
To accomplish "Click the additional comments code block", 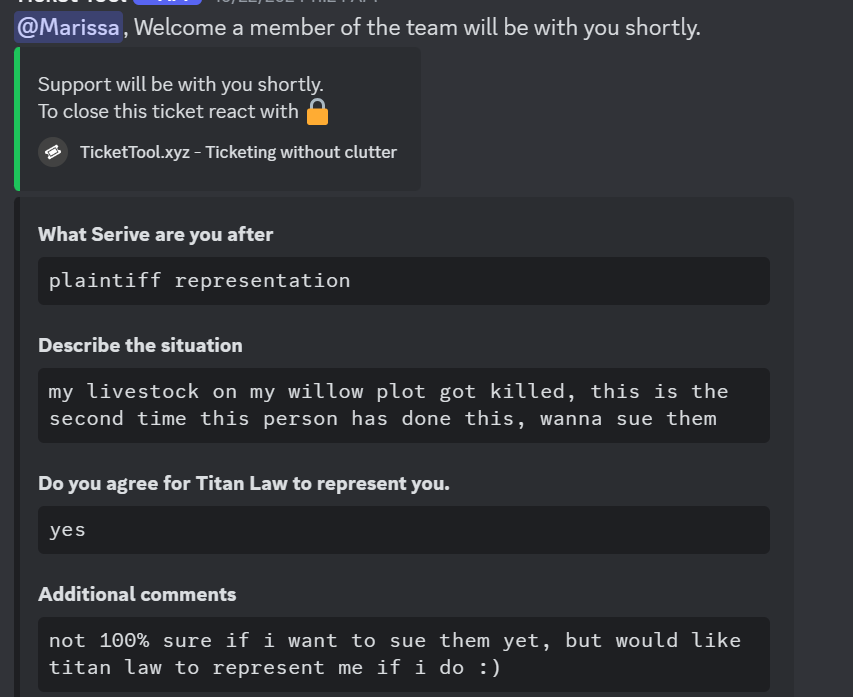I will 404,655.
